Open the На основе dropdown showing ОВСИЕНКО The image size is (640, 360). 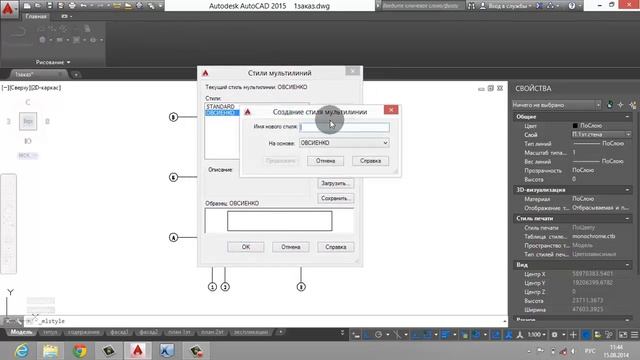coord(344,143)
